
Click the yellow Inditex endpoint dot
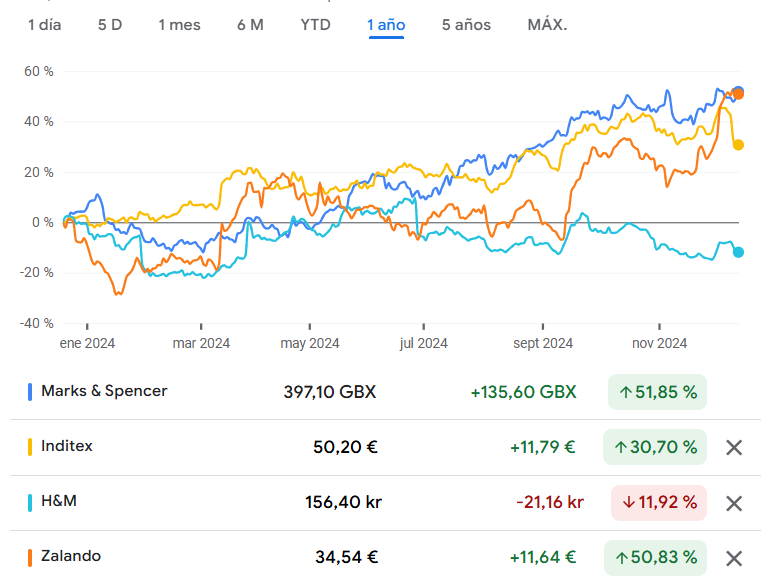click(x=739, y=145)
